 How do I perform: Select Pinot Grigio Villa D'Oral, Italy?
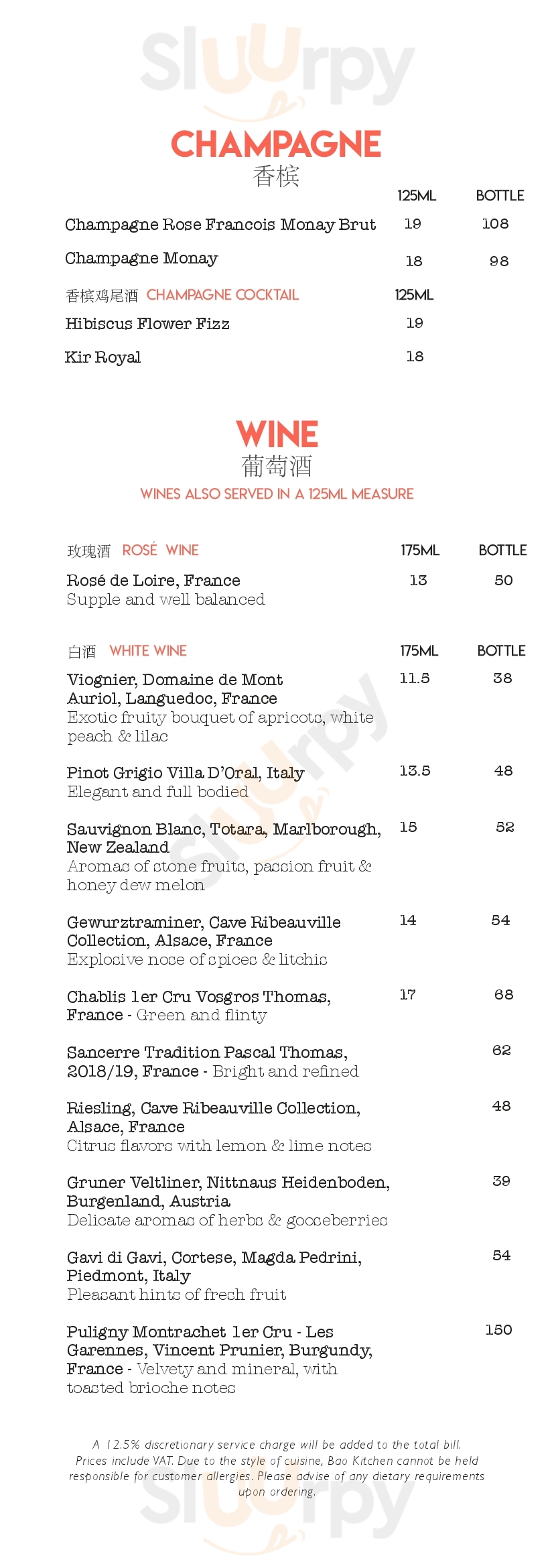(186, 773)
